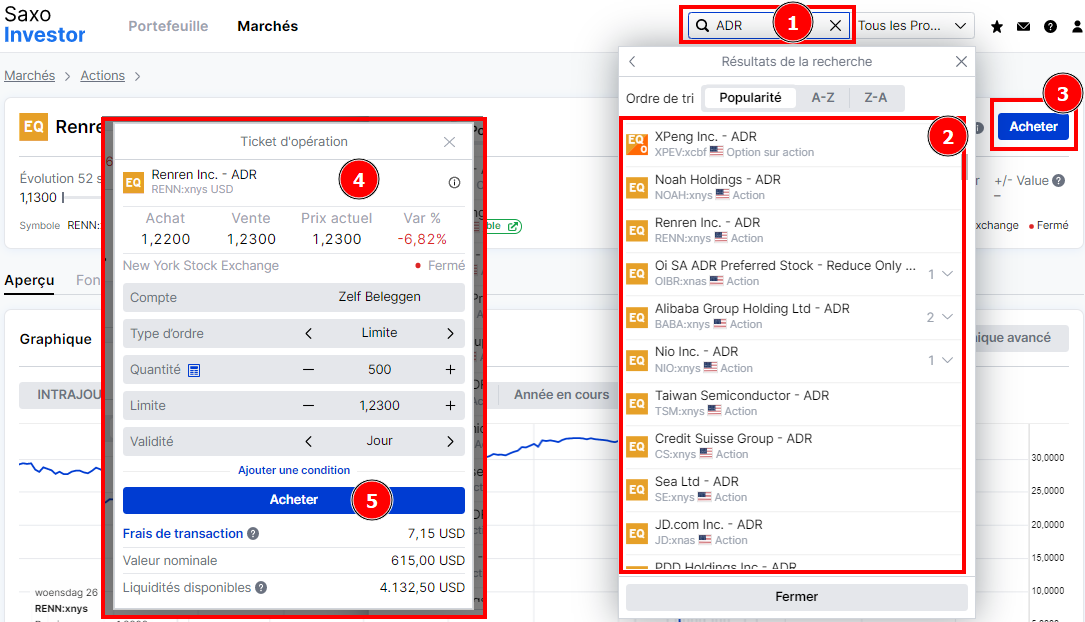The width and height of the screenshot is (1085, 622).
Task: Select JD.com Inc. - ADR result
Action: [x=792, y=531]
